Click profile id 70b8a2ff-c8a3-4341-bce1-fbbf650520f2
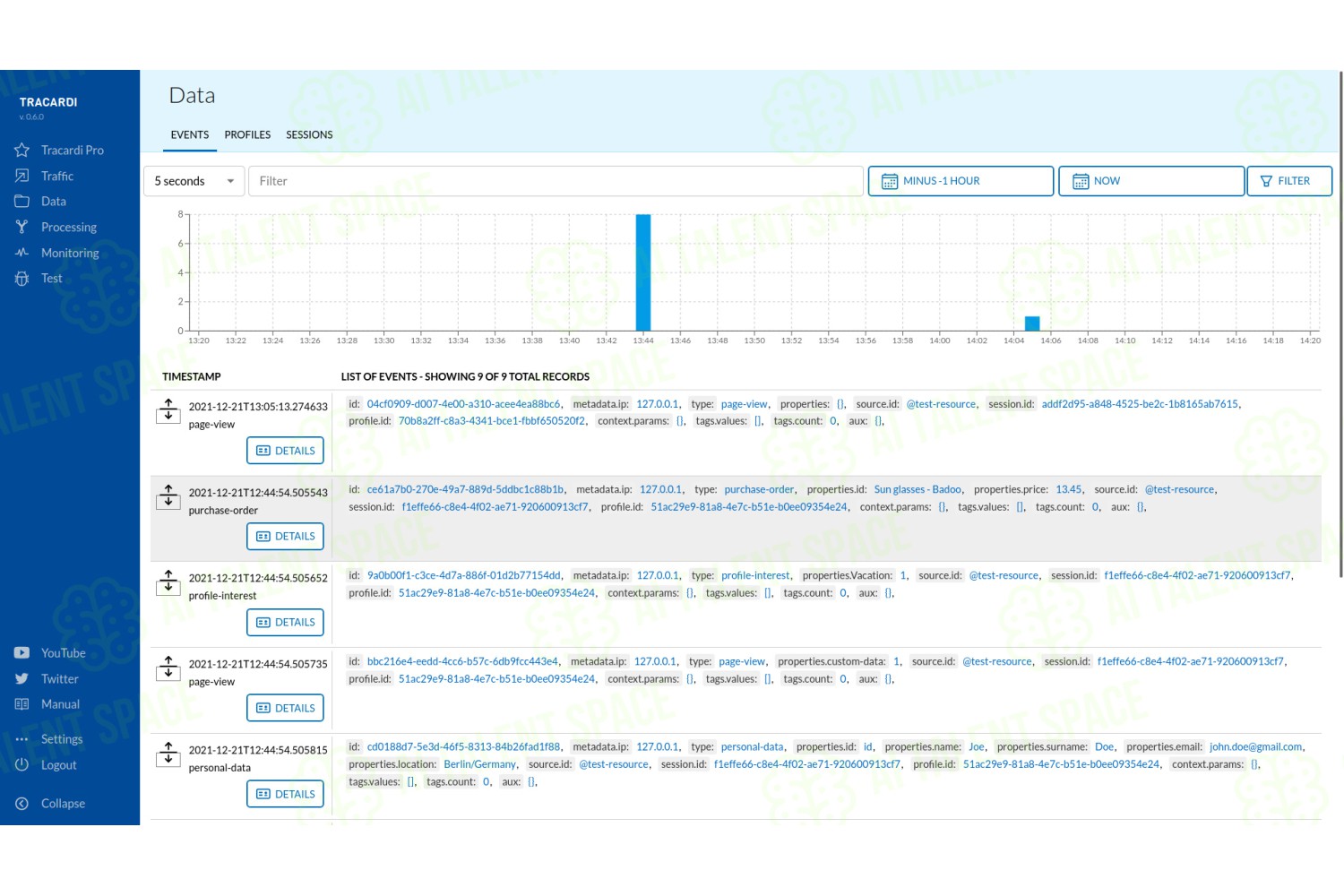This screenshot has width=1344, height=896. (492, 421)
